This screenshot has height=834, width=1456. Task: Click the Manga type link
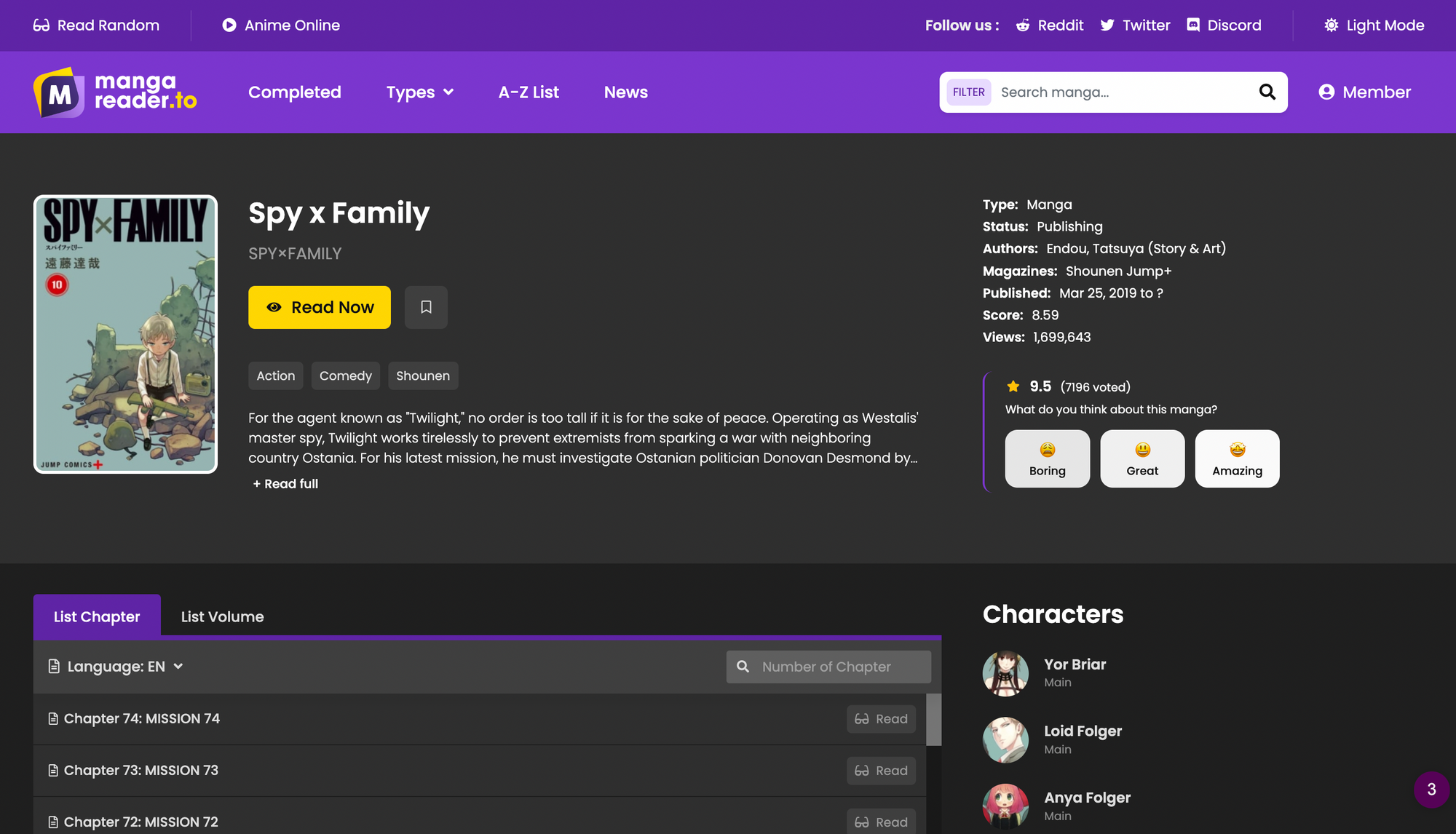pos(1049,205)
